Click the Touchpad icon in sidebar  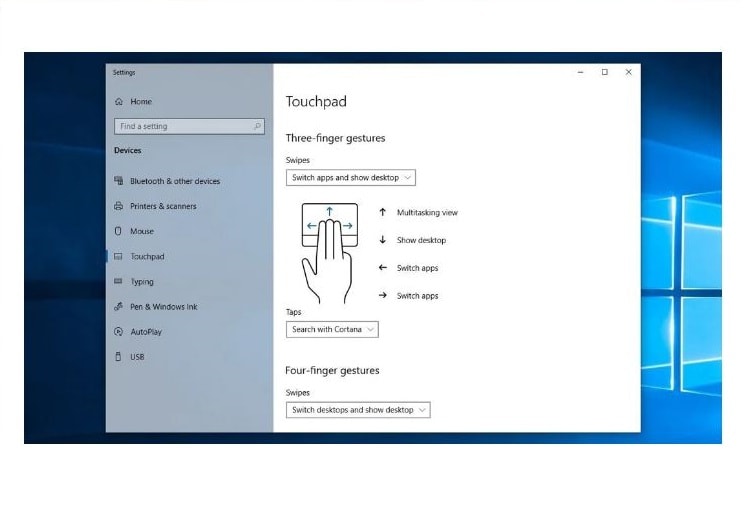click(119, 257)
